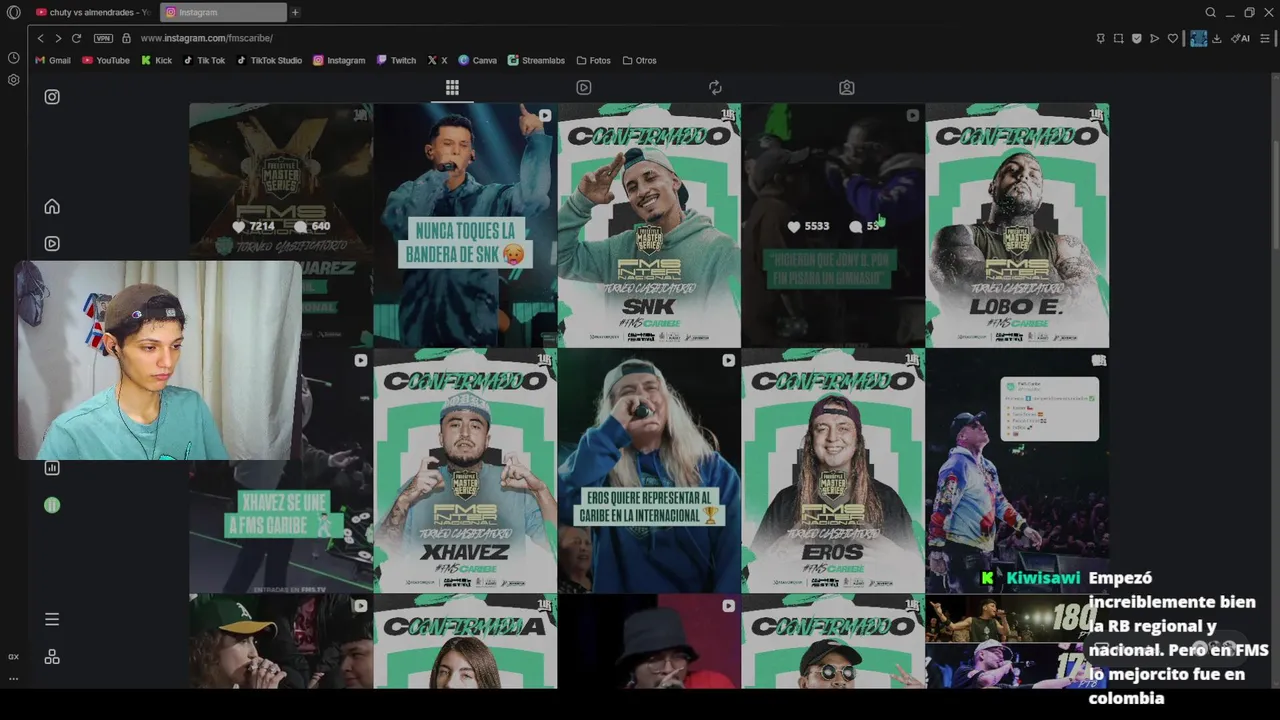Open the Confirmado Lobo E. post

tap(1017, 225)
